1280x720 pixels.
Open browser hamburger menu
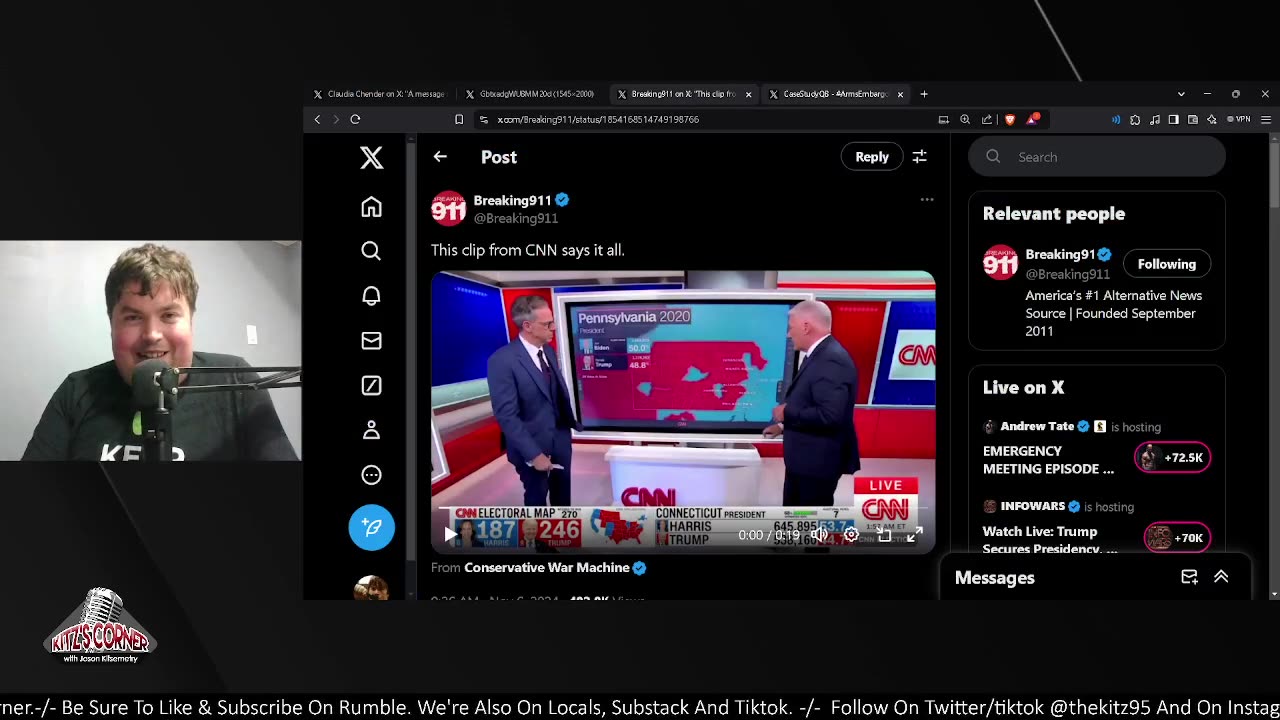click(1265, 119)
